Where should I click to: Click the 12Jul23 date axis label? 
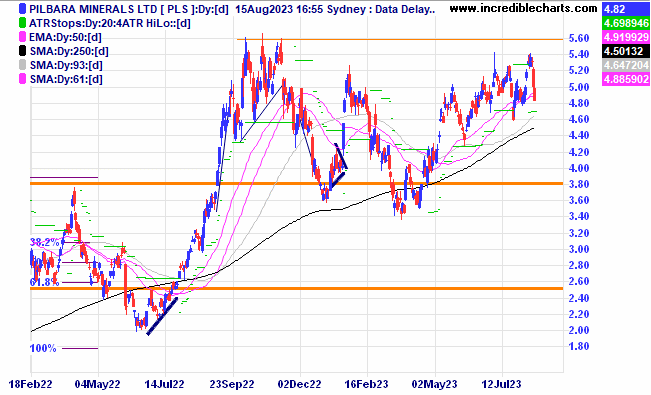click(501, 385)
